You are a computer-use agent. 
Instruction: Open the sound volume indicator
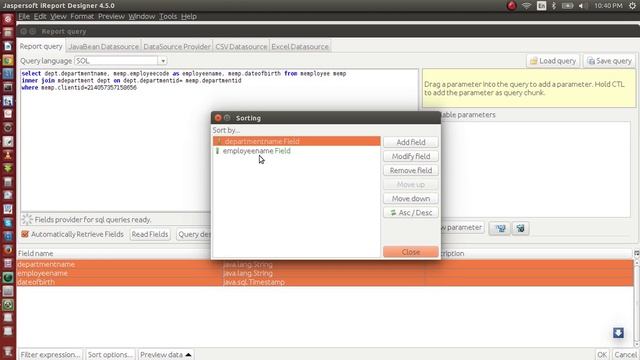pos(583,6)
